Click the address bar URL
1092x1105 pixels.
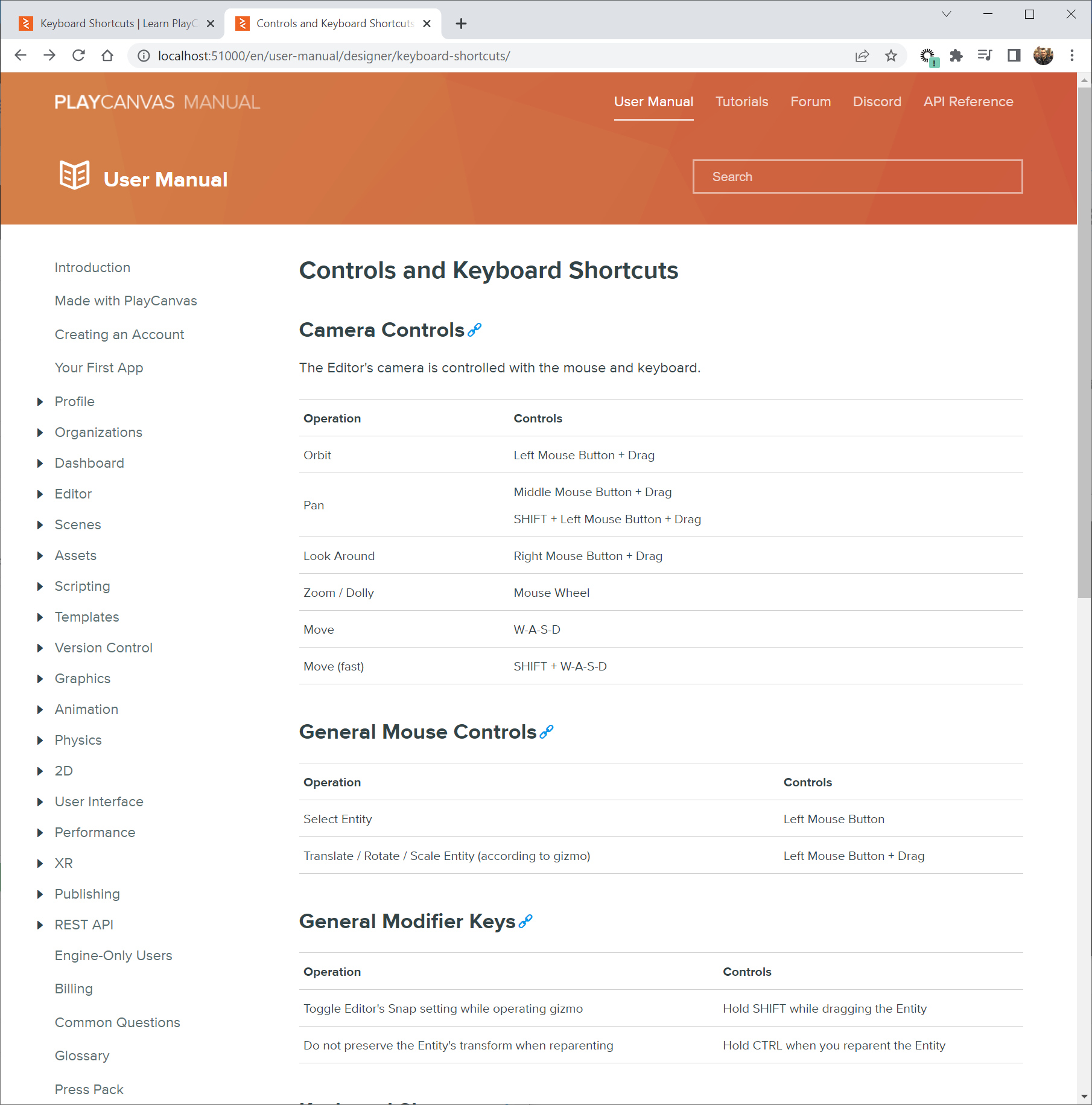click(x=334, y=56)
